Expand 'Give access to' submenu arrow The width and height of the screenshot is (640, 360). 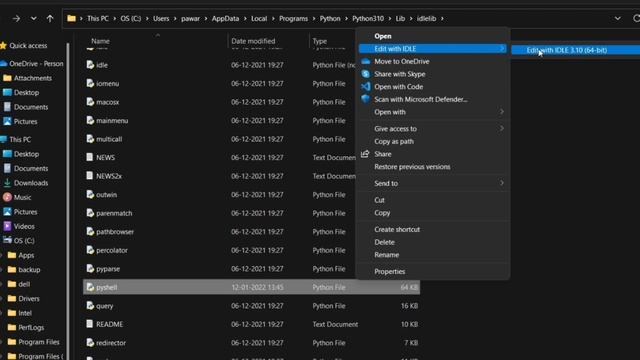[x=502, y=129]
